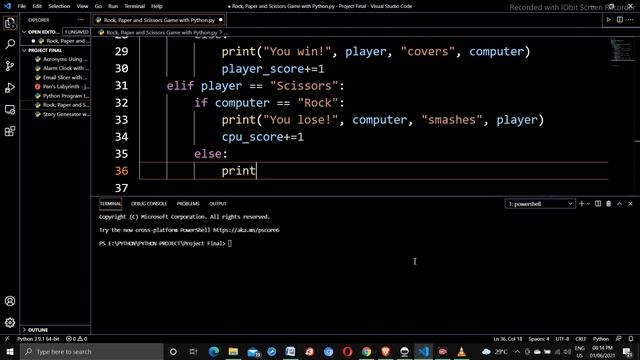This screenshot has width=640, height=360.
Task: Select the Terminal panel tab
Action: pyautogui.click(x=110, y=204)
